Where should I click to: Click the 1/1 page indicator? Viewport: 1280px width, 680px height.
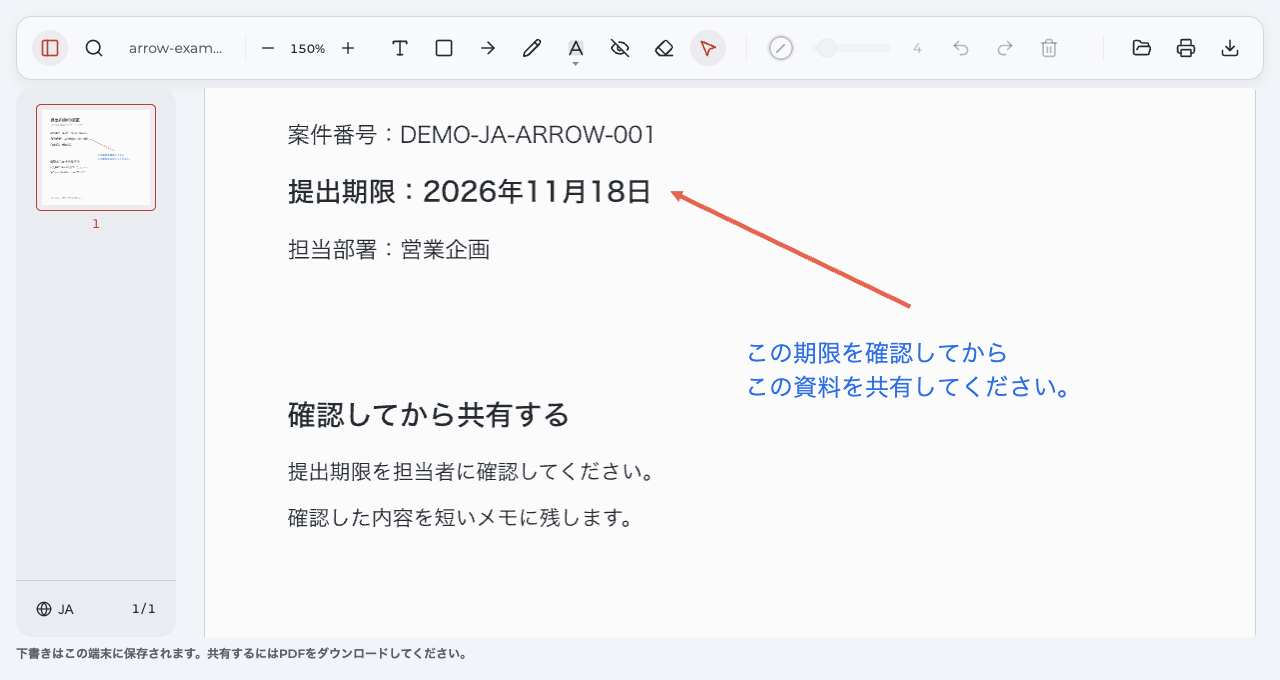click(144, 609)
